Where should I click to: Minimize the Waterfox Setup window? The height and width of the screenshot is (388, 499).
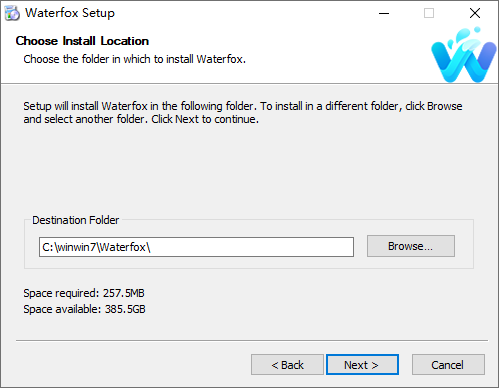coord(384,13)
